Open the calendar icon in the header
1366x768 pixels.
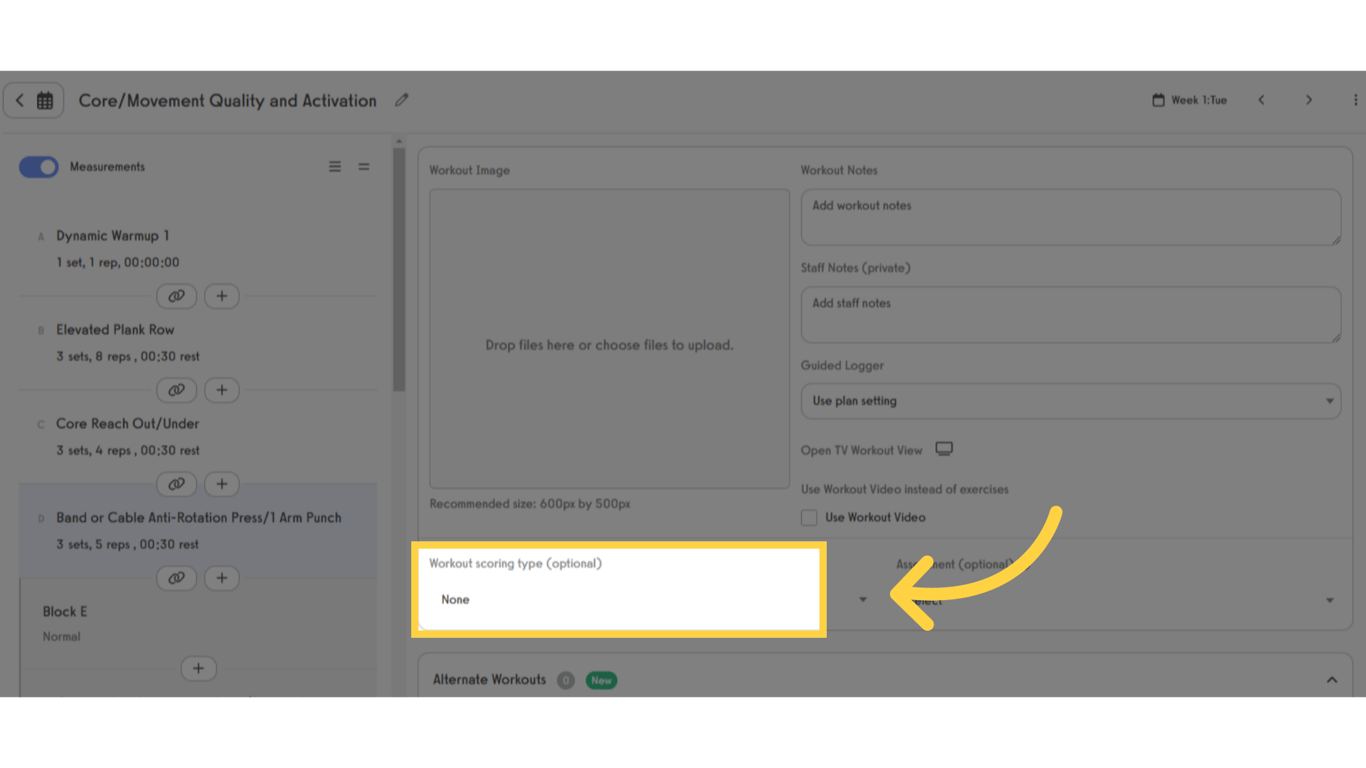pyautogui.click(x=45, y=100)
